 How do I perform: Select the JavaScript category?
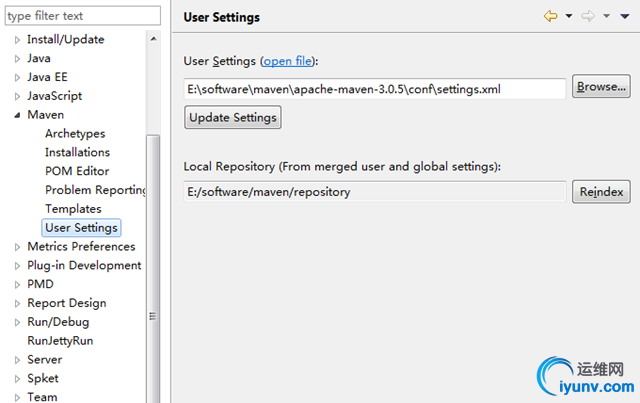pyautogui.click(x=55, y=96)
